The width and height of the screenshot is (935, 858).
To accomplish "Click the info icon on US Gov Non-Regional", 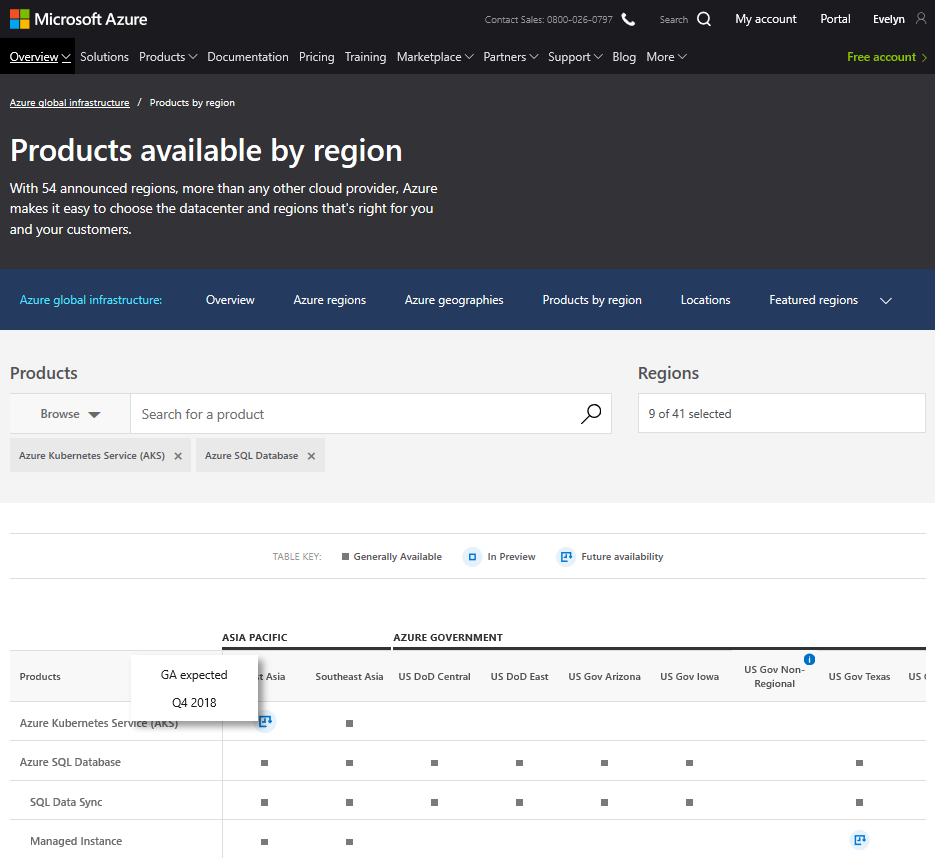I will (809, 659).
